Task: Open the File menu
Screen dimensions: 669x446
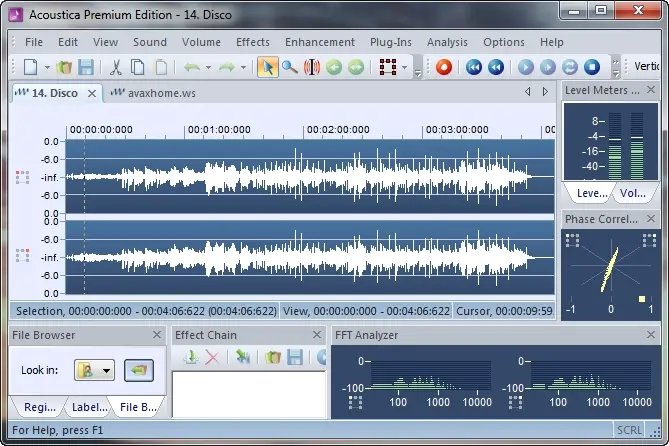Action: 34,42
